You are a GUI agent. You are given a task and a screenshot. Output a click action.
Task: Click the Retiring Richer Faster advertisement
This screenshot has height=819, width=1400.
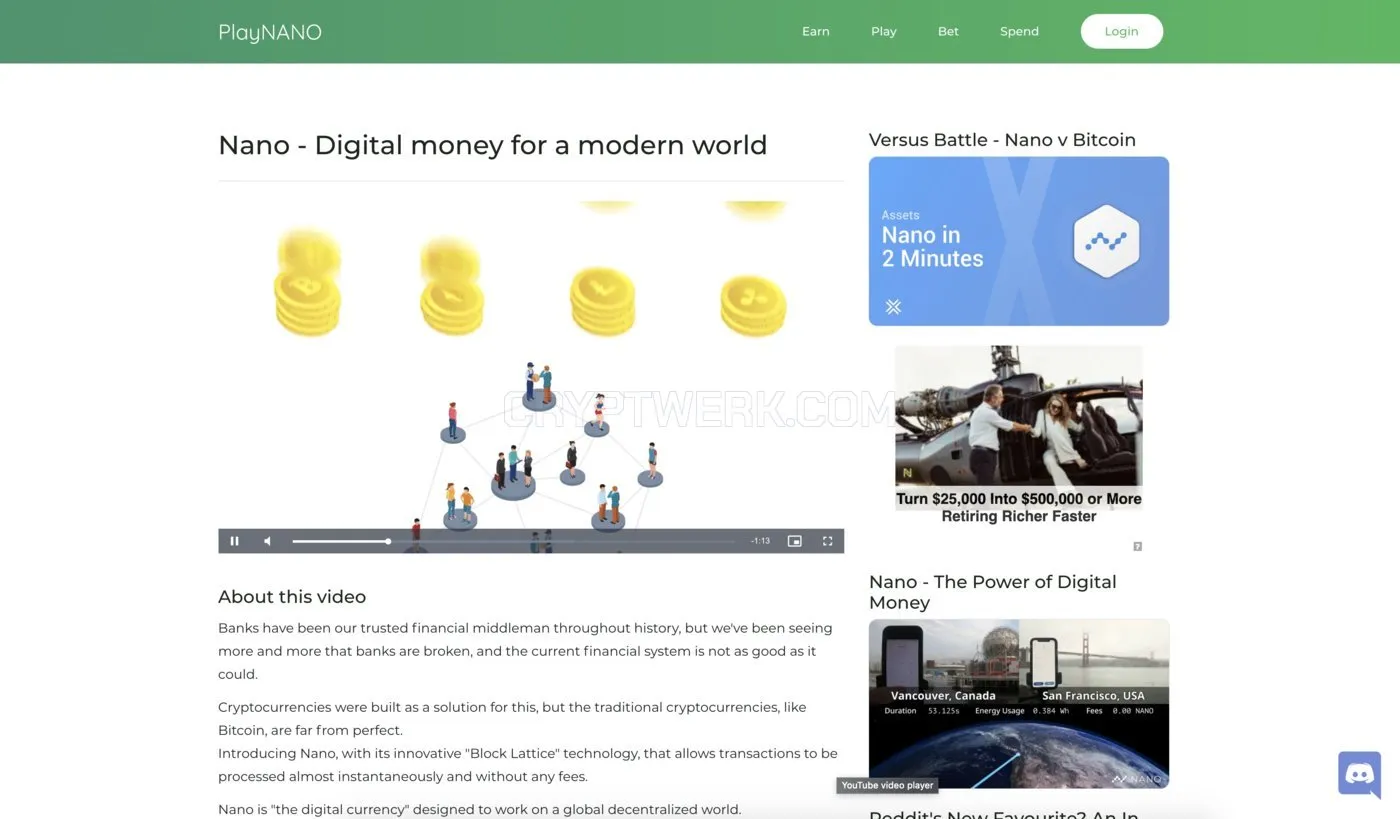click(1019, 436)
